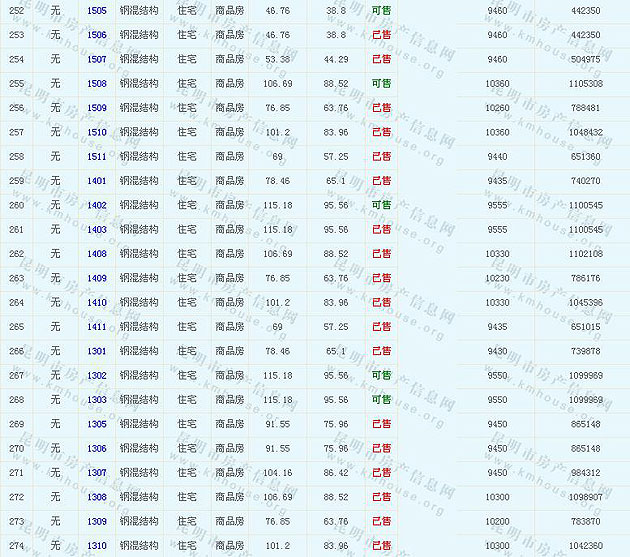Image resolution: width=630 pixels, height=557 pixels.
Task: Open room number 1506 link
Action: (97, 35)
